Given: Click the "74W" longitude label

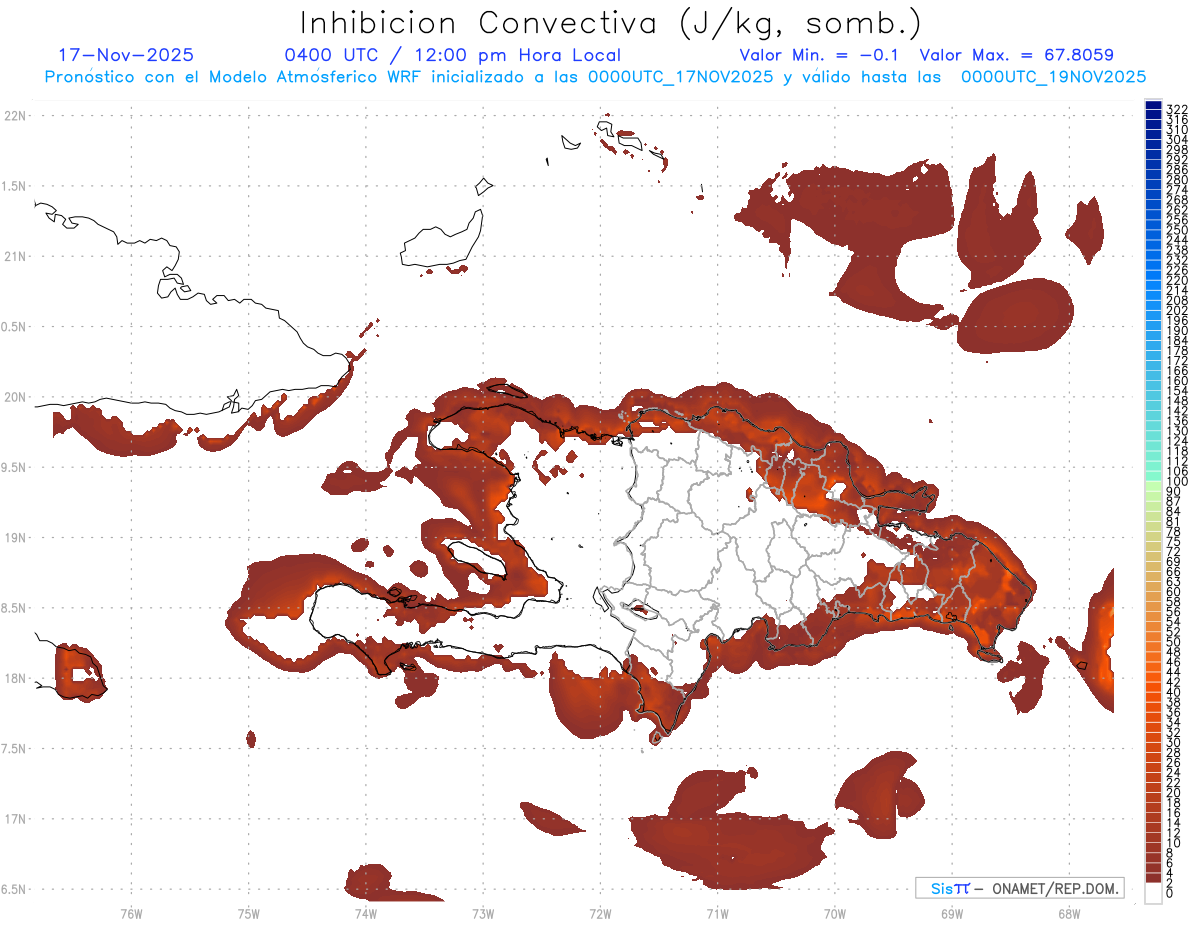Looking at the screenshot, I should tap(365, 913).
